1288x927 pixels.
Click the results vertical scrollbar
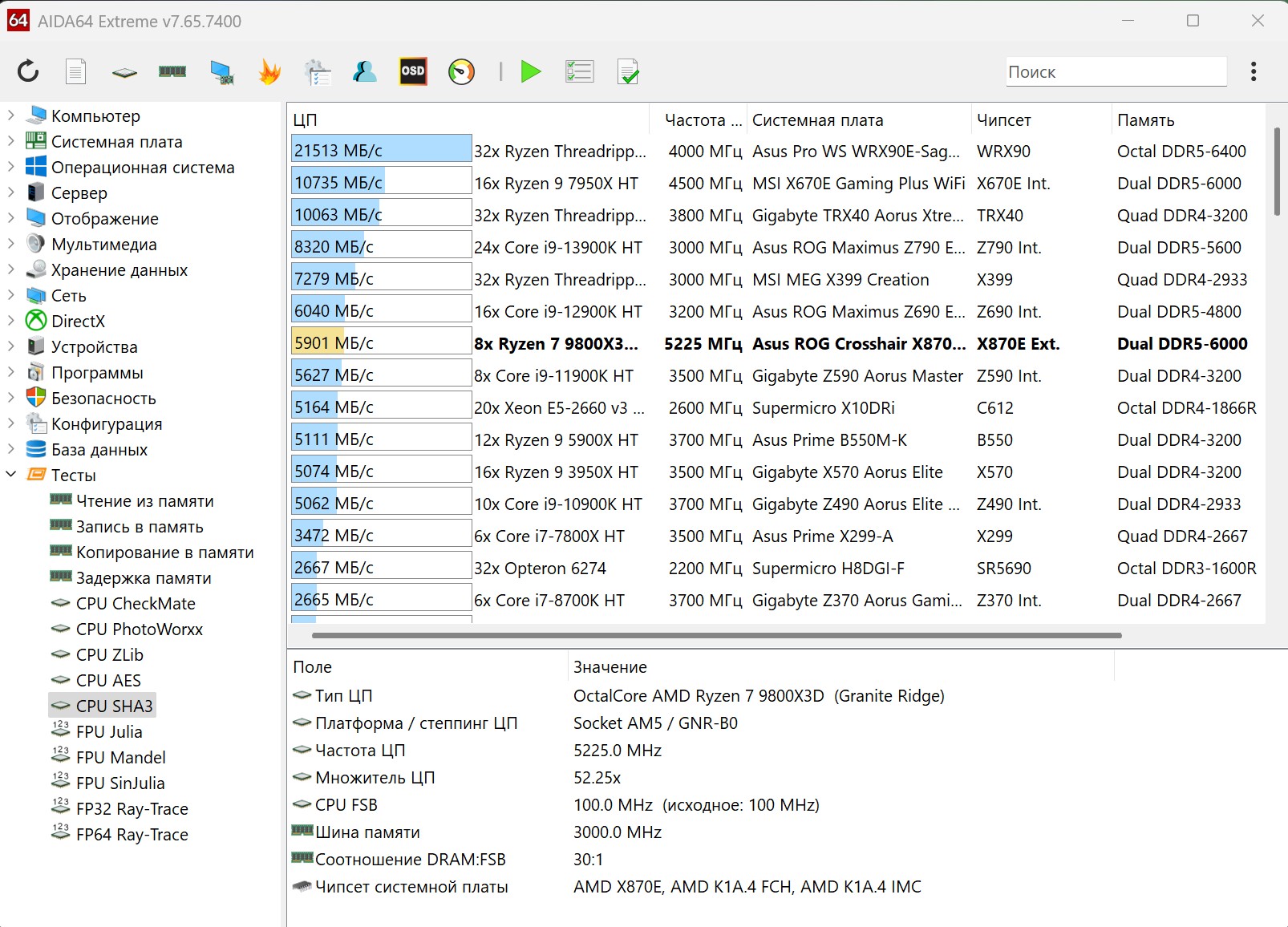point(1276,171)
